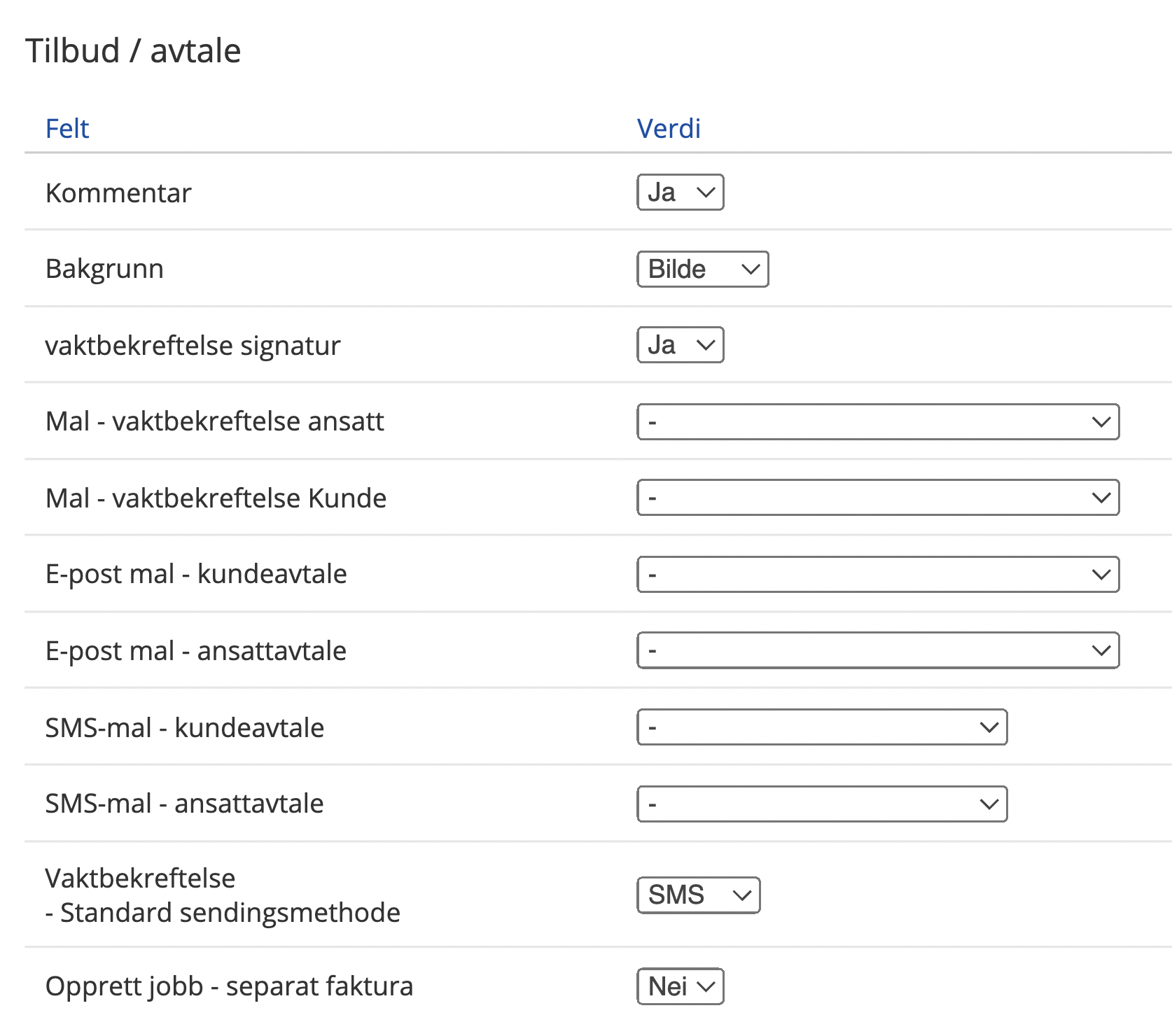Click the Verdi column header link
The width and height of the screenshot is (1172, 1036).
[x=669, y=129]
